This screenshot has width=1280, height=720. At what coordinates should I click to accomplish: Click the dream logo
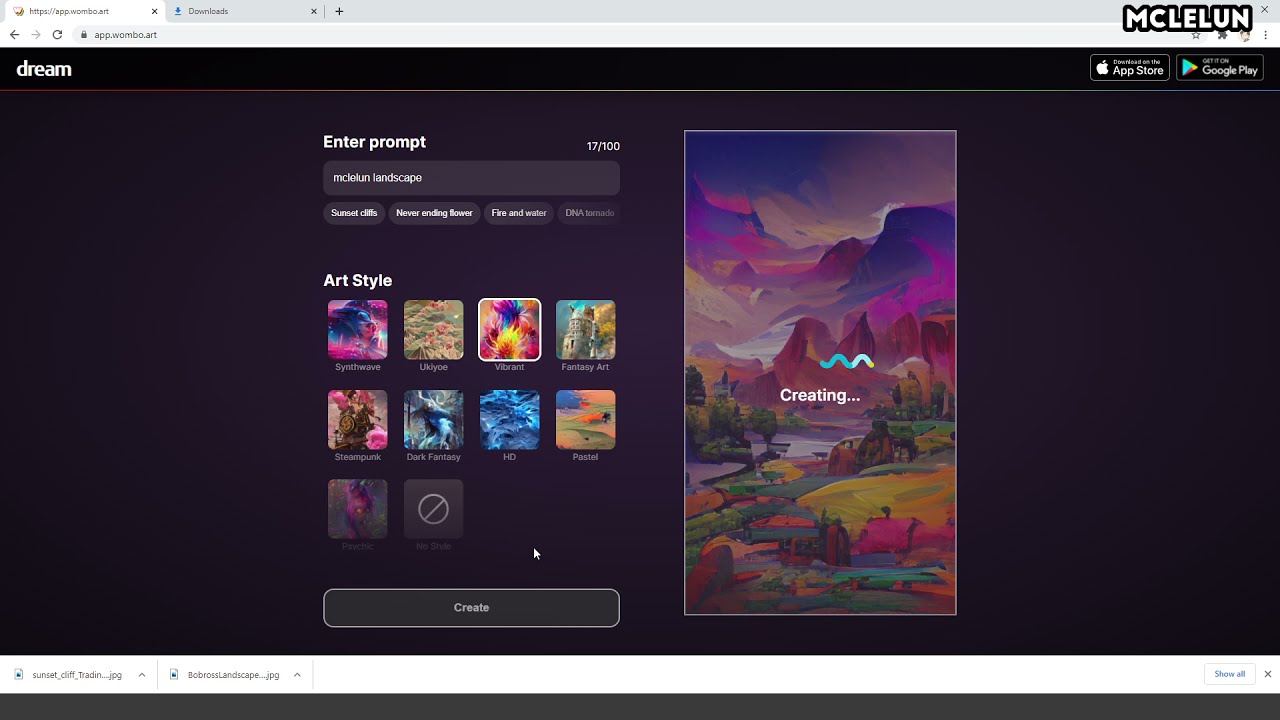44,69
